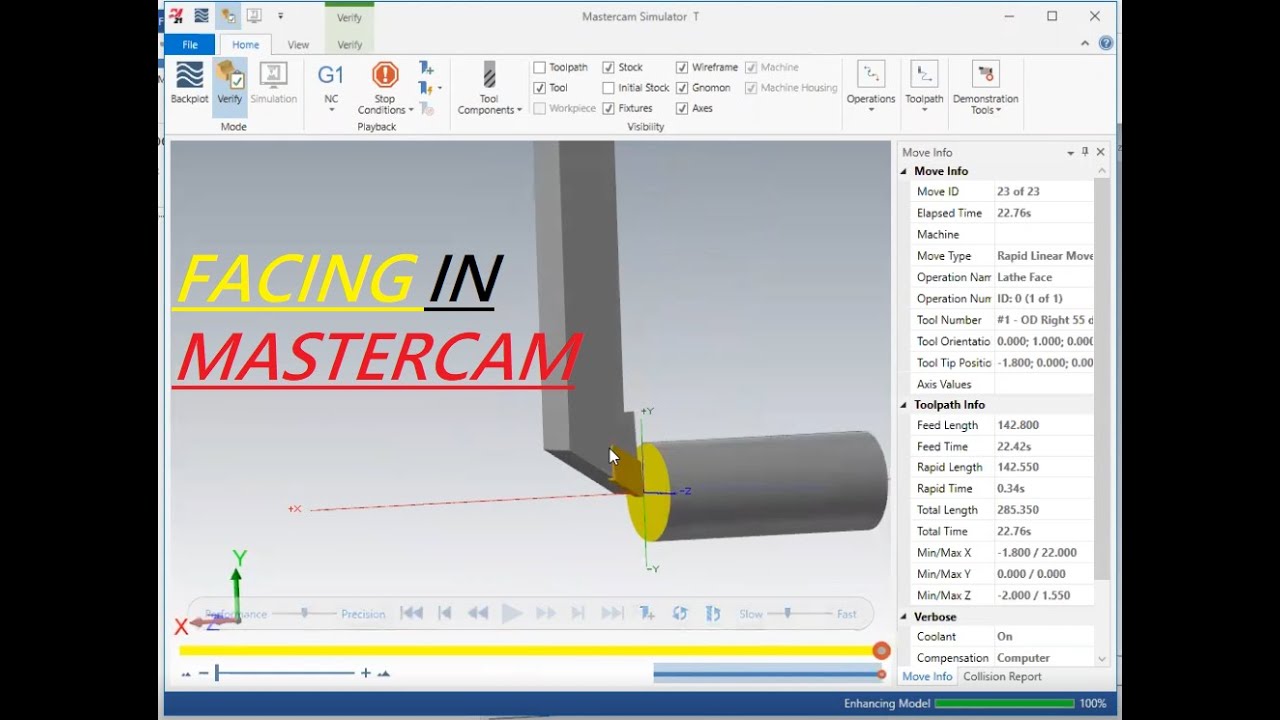Enable the Toolpath visibility checkbox
Viewport: 1280px width, 720px height.
(540, 68)
